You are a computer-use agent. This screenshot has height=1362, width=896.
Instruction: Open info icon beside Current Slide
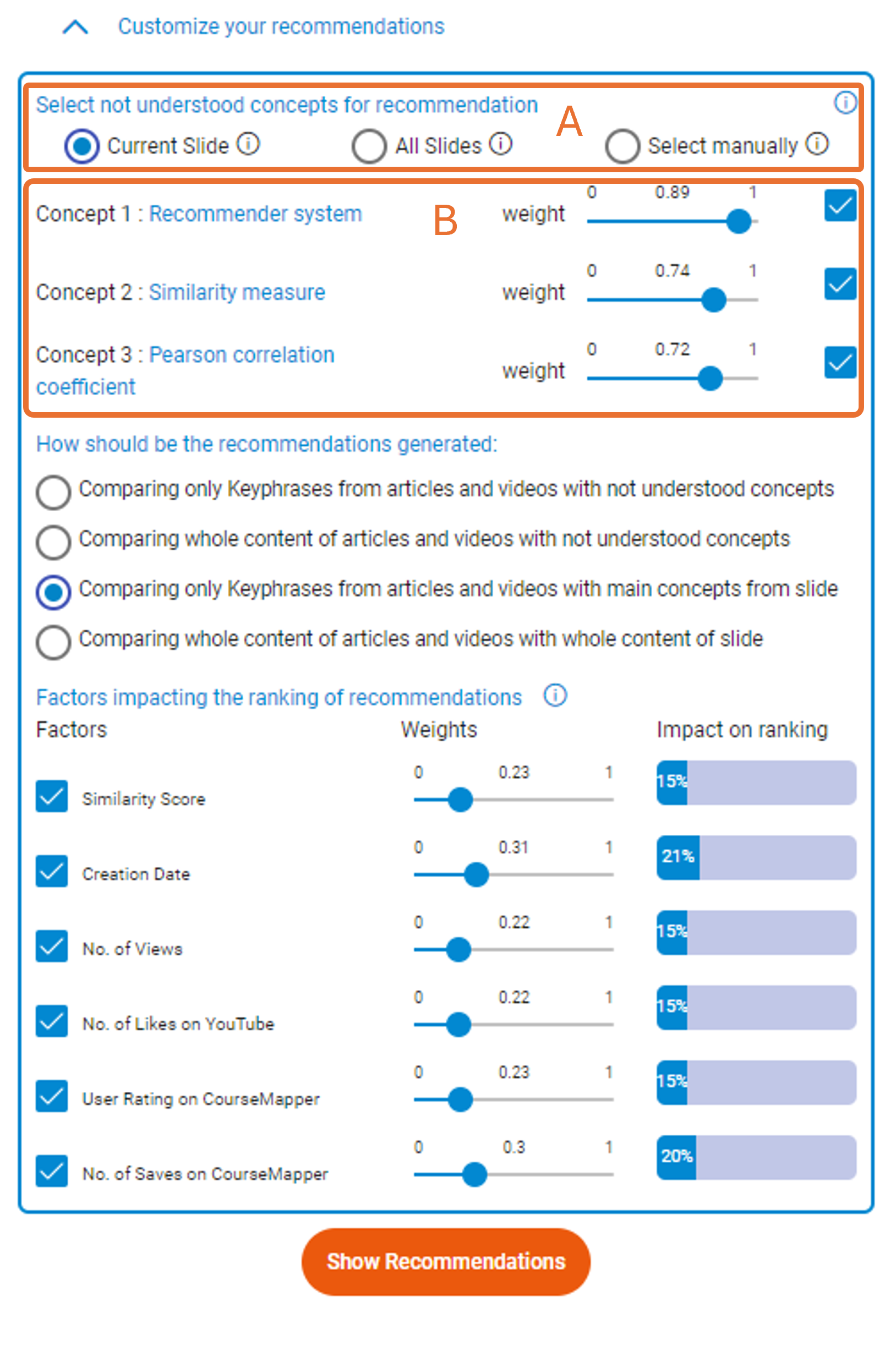tap(249, 144)
